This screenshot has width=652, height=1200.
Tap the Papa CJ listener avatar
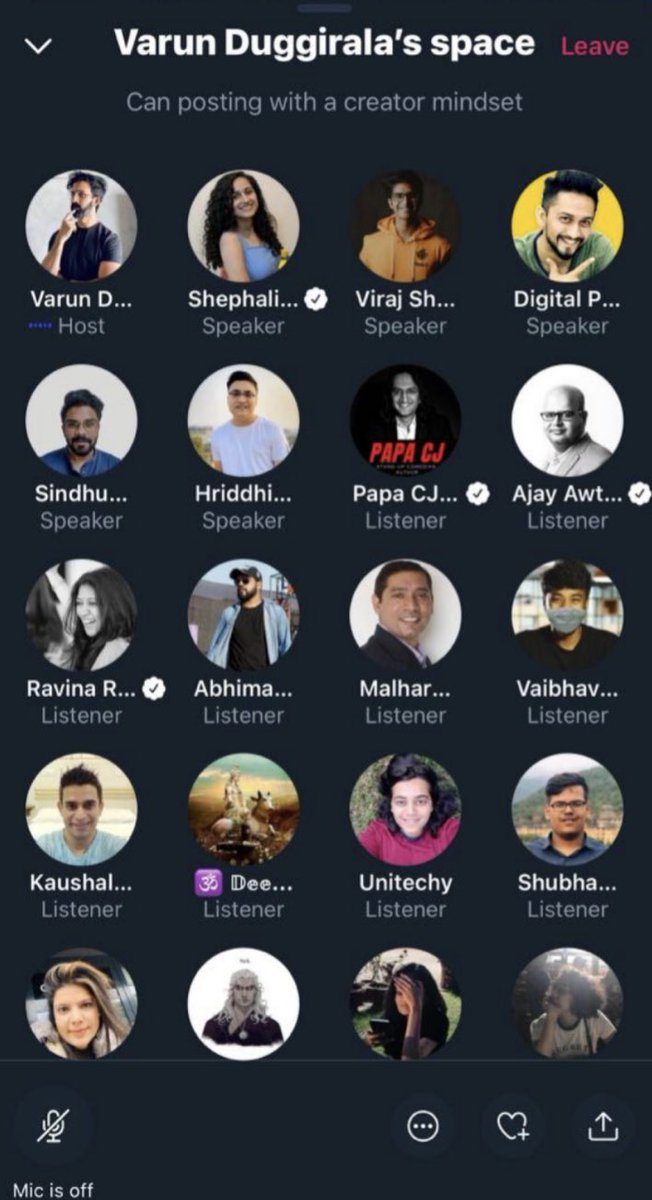[405, 420]
